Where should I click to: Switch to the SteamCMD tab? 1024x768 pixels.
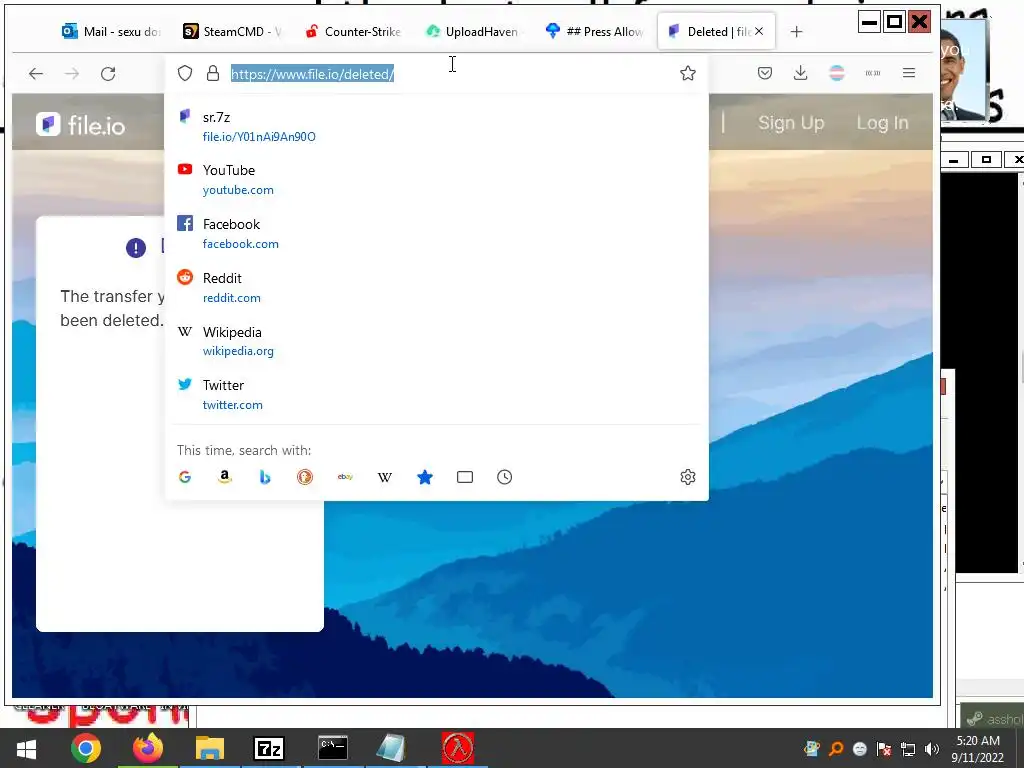click(232, 31)
